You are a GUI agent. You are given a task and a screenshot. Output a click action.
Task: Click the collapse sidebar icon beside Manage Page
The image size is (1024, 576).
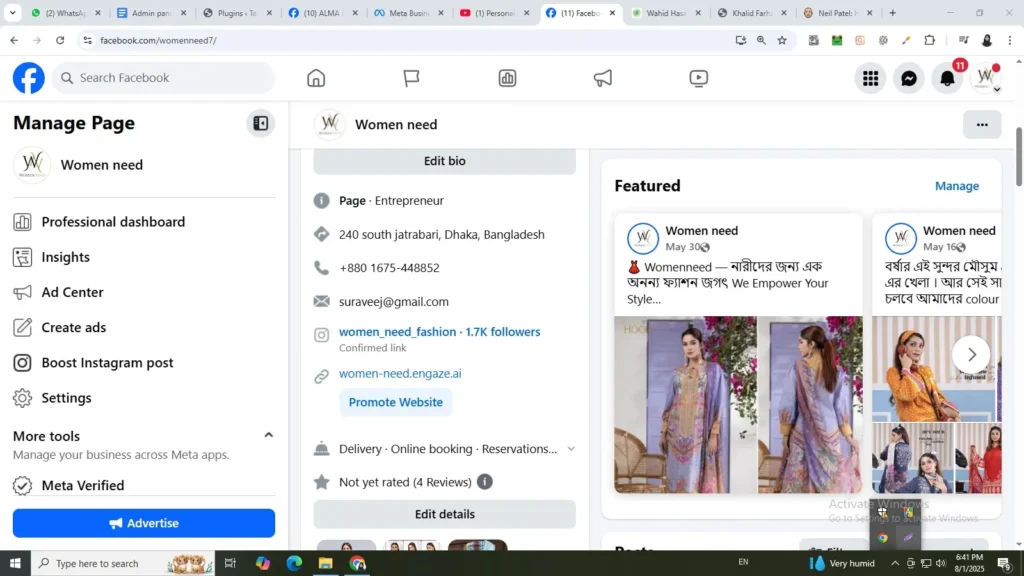[x=260, y=122]
